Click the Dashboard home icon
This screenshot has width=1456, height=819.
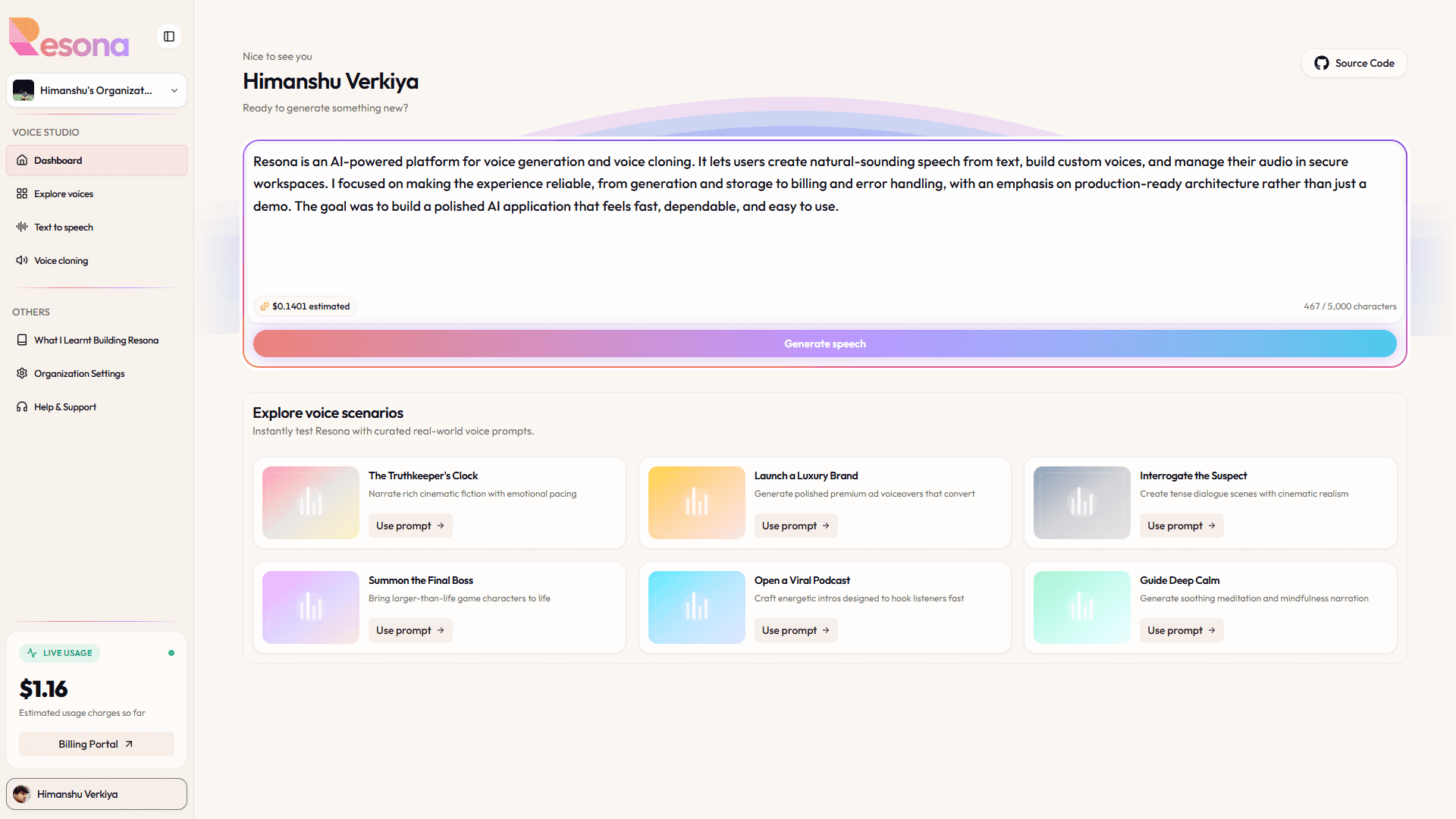(22, 160)
